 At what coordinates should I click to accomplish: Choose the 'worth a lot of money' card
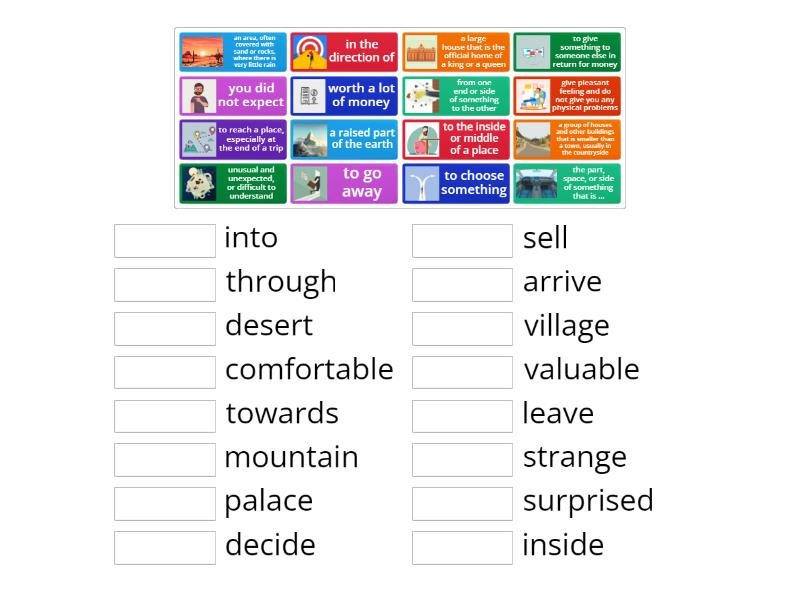344,95
